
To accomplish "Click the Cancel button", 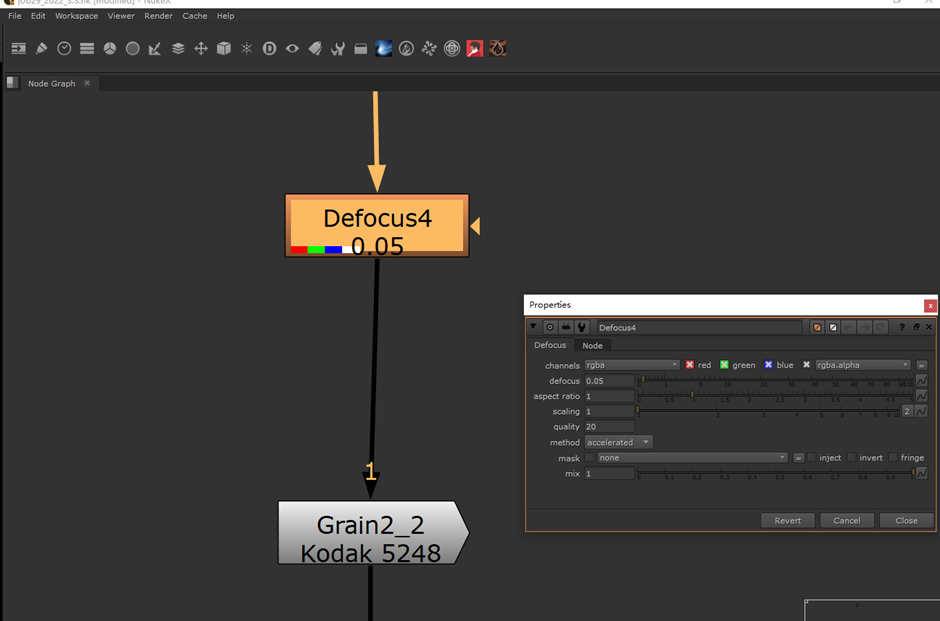I will tap(847, 520).
